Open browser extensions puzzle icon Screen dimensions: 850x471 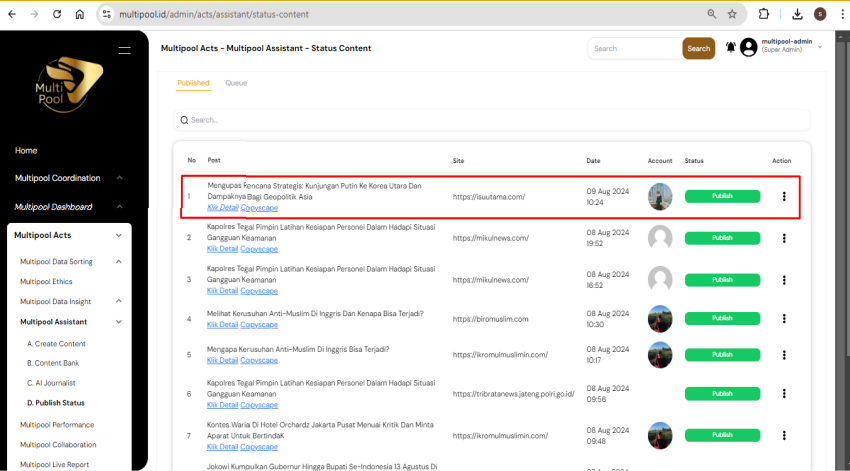coord(764,14)
